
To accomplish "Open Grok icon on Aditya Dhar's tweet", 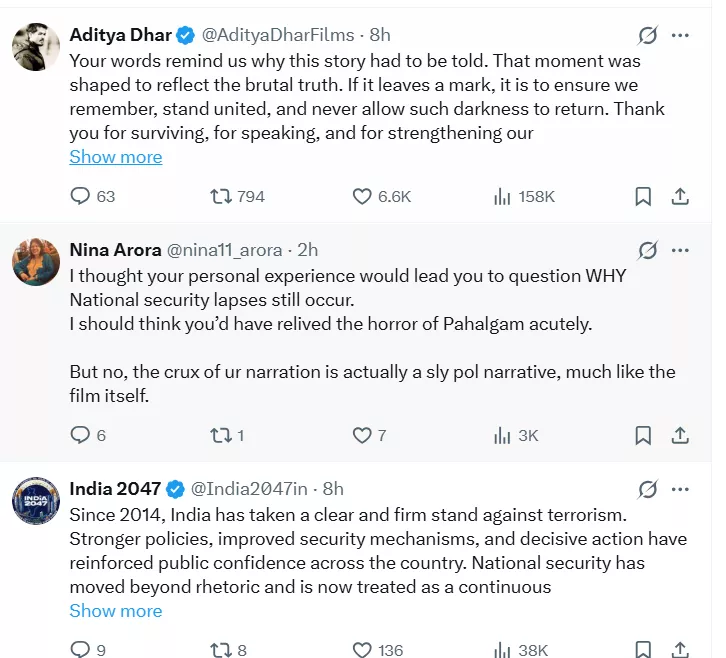I will click(647, 36).
